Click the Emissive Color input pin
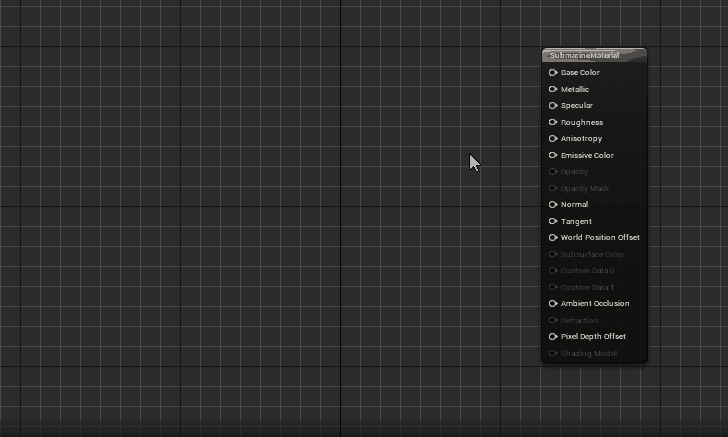Viewport: 728px width, 437px height. 553,155
